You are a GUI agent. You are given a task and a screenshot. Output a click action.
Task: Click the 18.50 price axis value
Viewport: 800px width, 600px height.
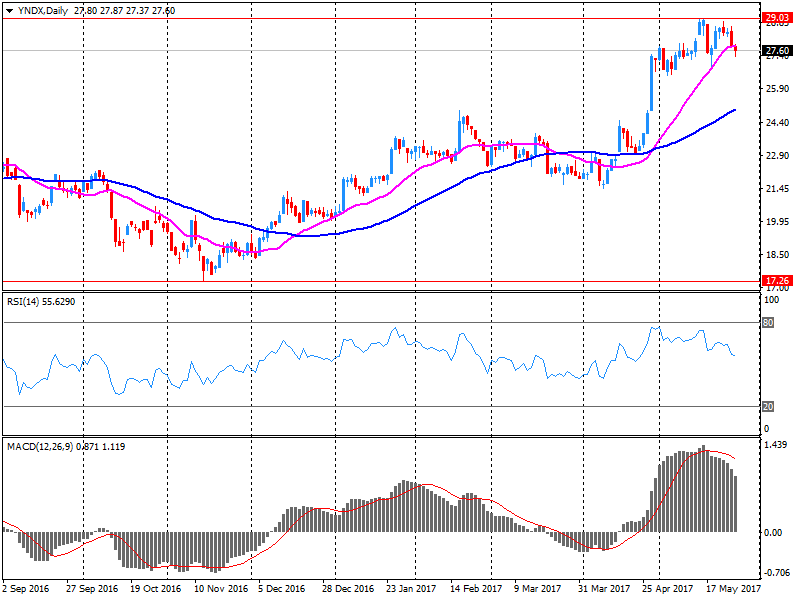click(777, 255)
